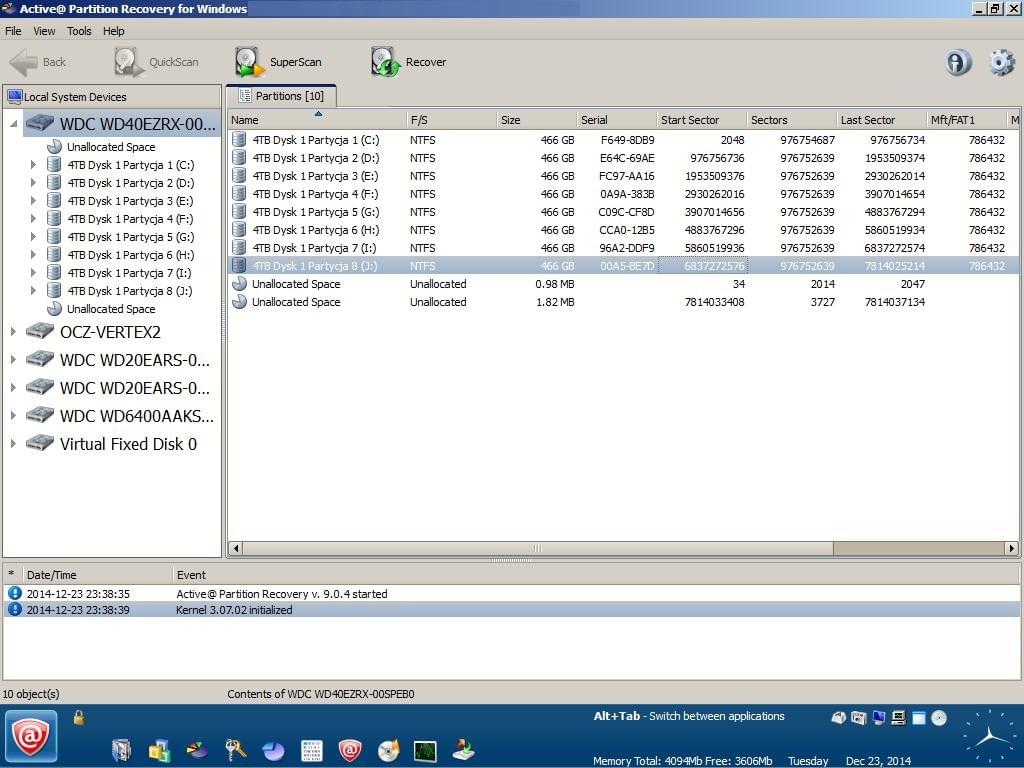The width and height of the screenshot is (1024, 768).
Task: Click the red Active@ shield taskbar icon
Action: click(x=350, y=750)
